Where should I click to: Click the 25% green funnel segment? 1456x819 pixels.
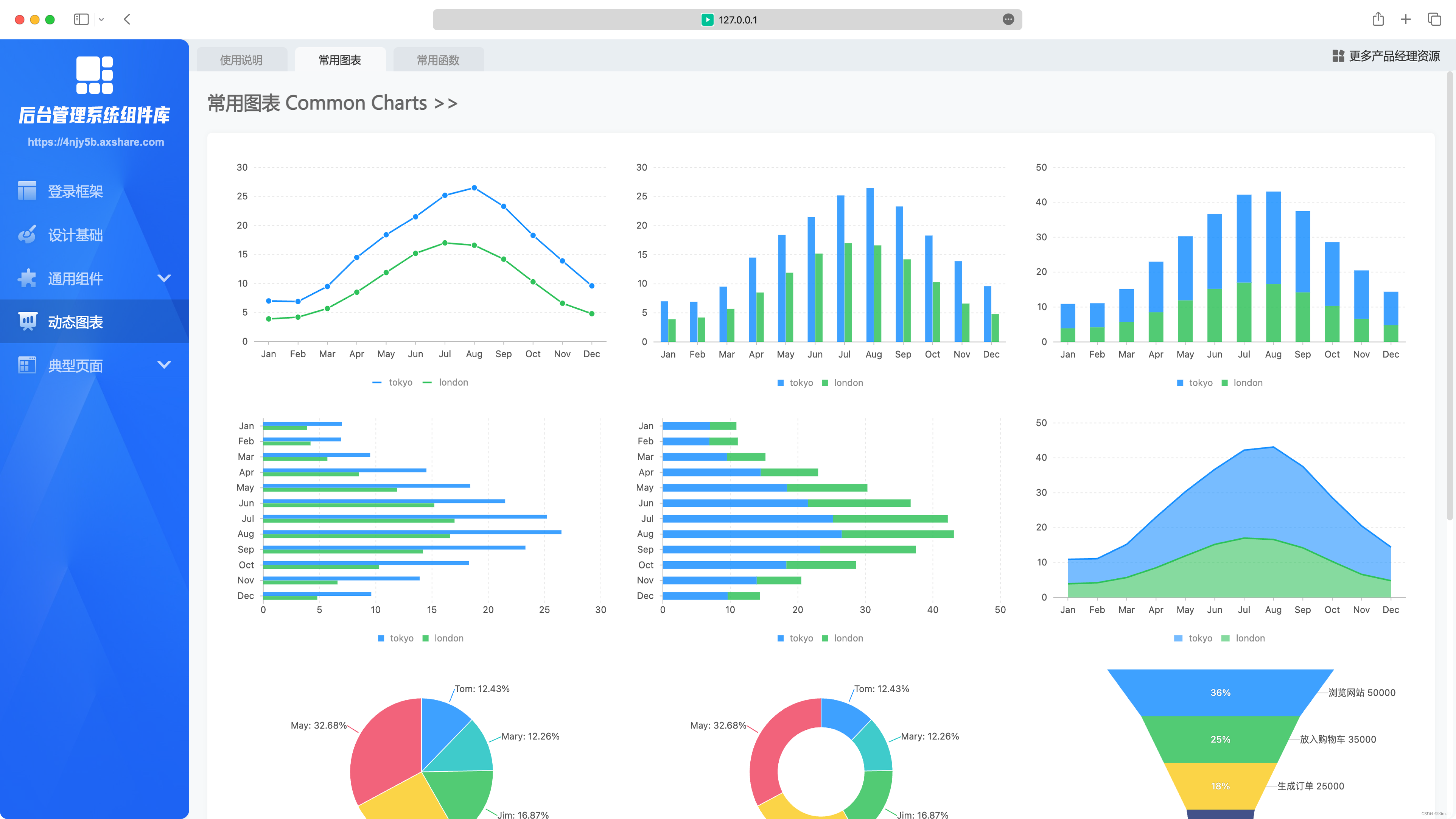[x=1220, y=739]
